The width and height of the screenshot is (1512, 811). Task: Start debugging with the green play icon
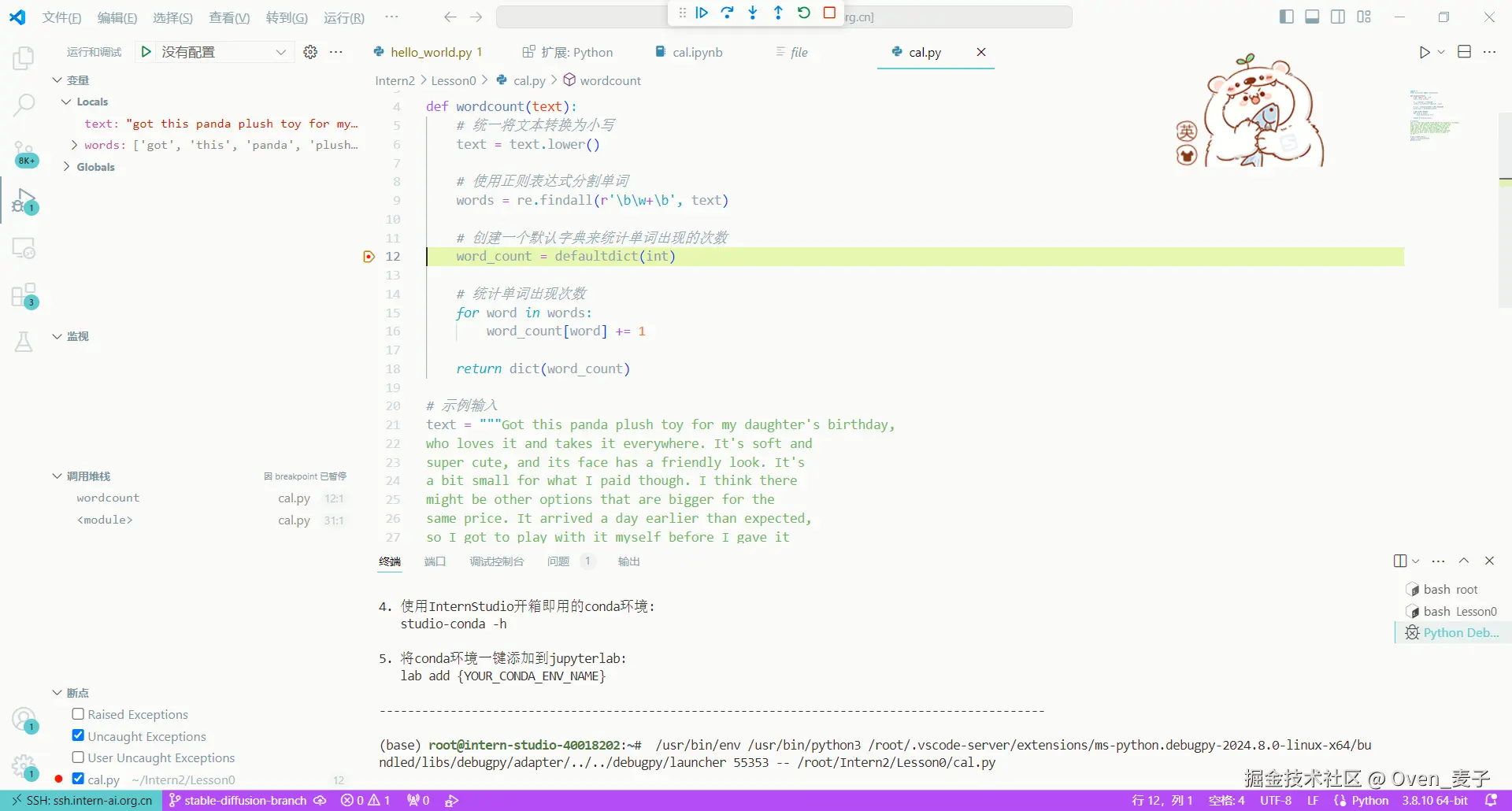[146, 52]
